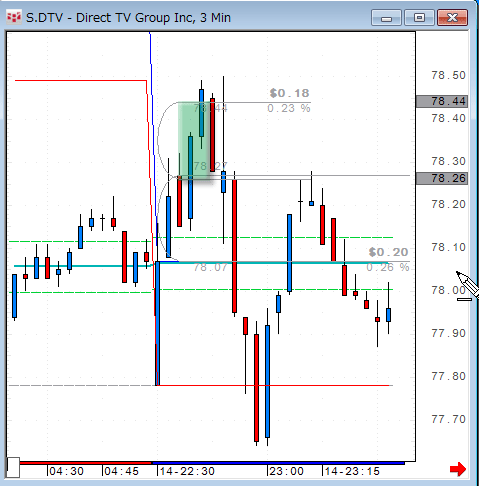Close the S.DTV chart window

[x=452, y=18]
